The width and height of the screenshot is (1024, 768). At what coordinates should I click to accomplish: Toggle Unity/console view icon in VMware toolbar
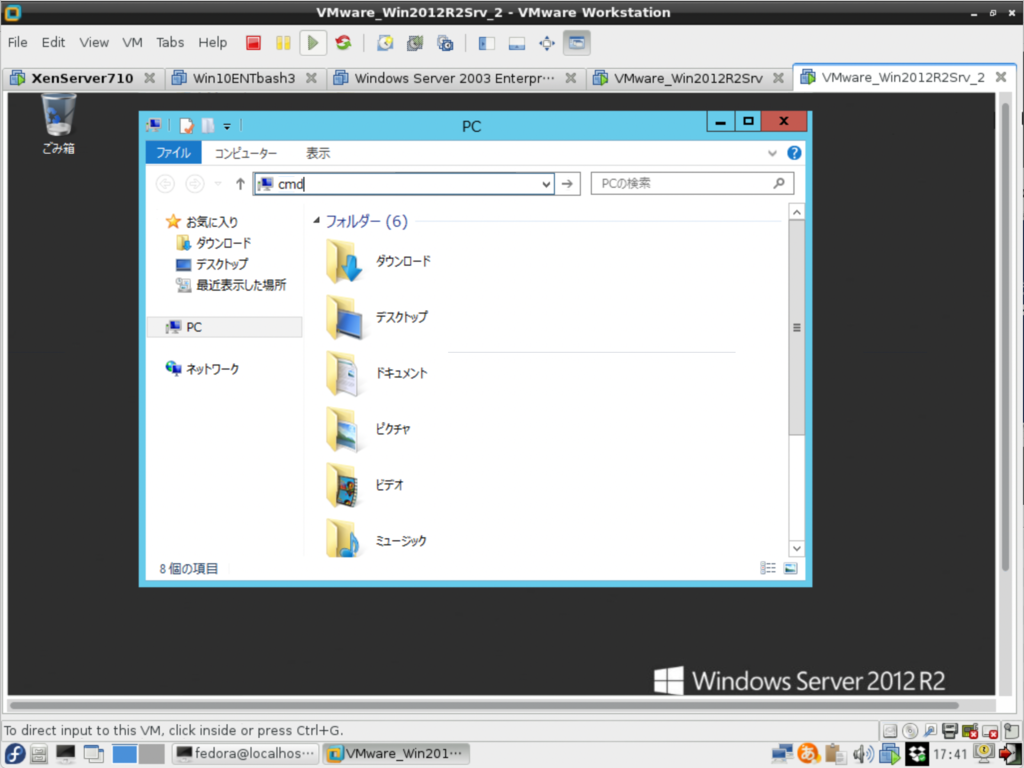pyautogui.click(x=577, y=43)
